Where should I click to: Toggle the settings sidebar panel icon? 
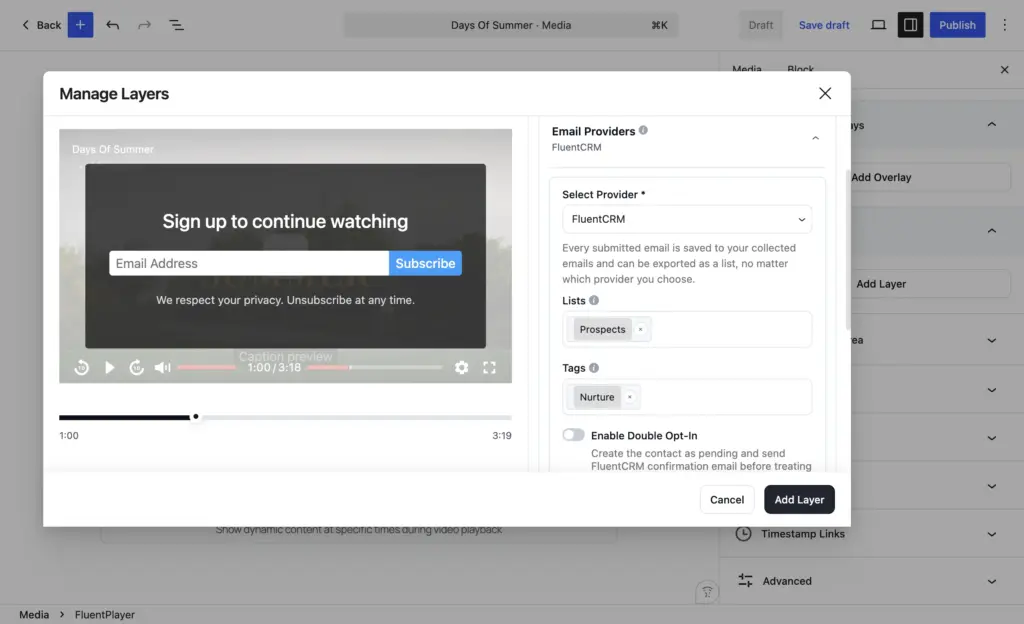coord(910,25)
